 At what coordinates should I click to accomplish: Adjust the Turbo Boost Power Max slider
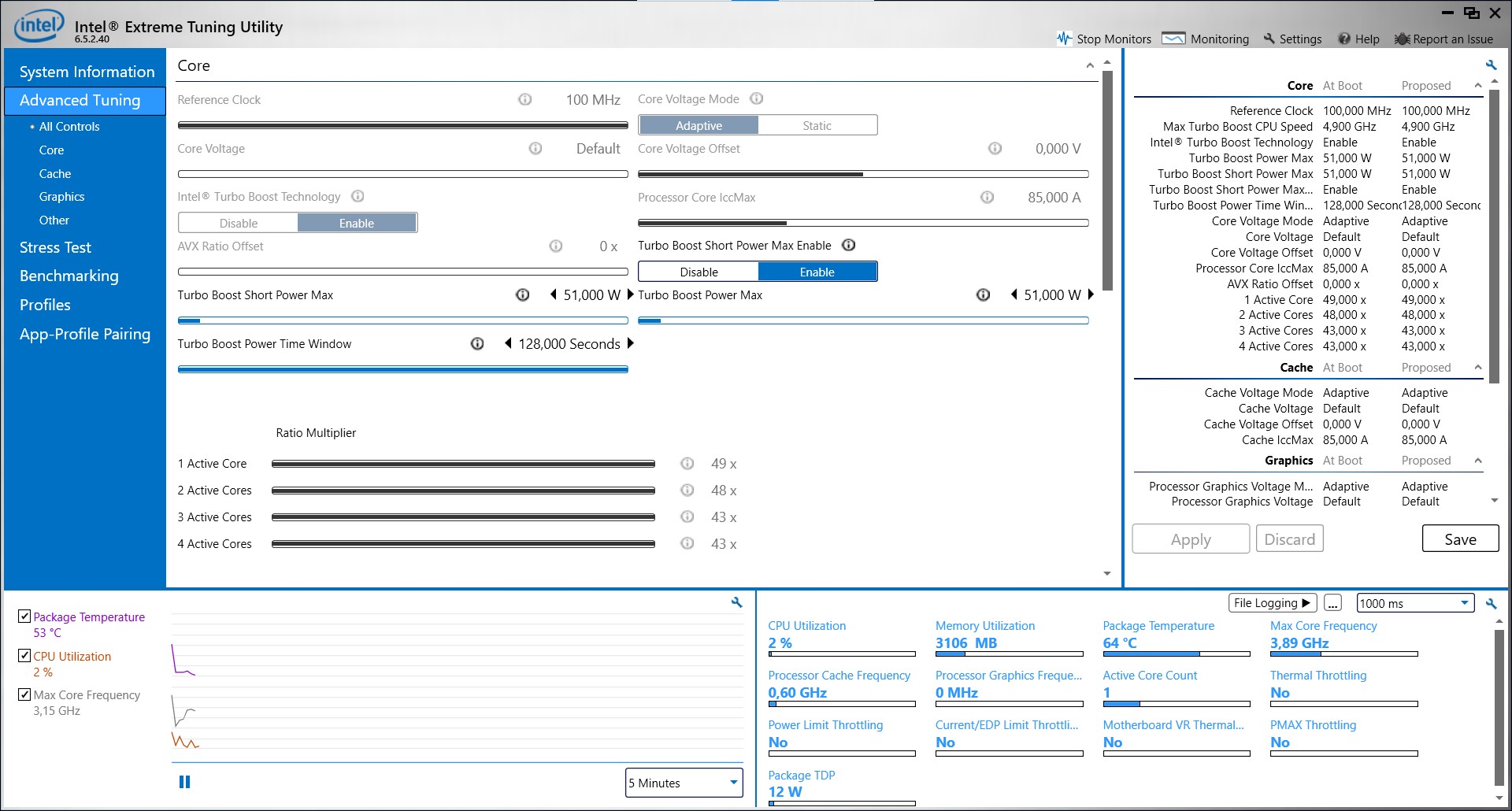(863, 320)
